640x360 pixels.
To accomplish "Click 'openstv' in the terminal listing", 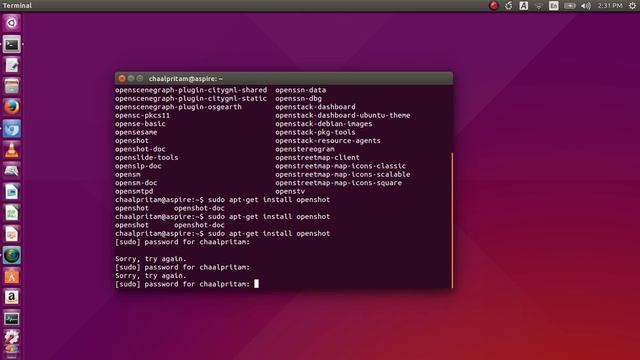I will (290, 191).
